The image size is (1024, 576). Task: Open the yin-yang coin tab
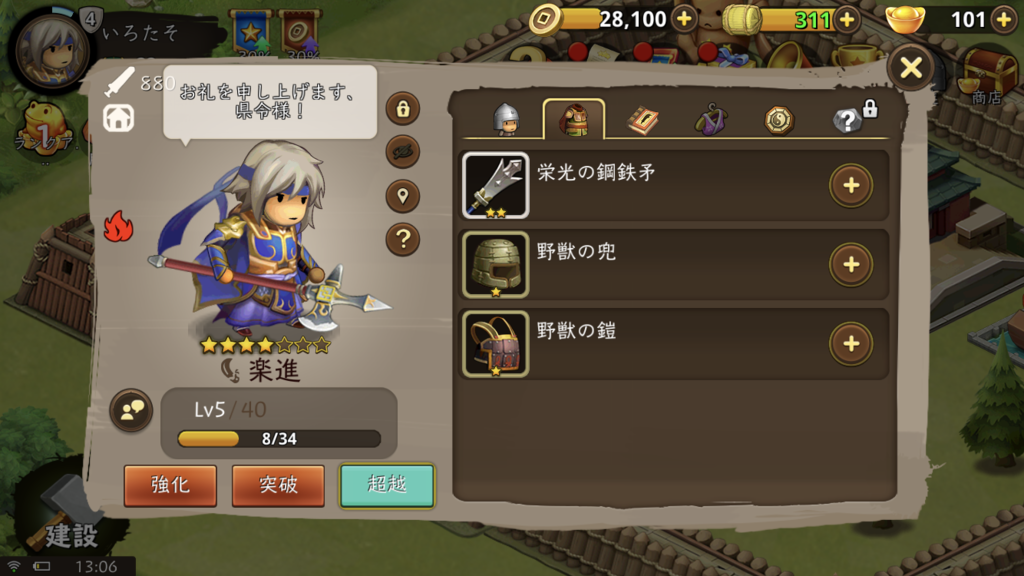pos(778,120)
